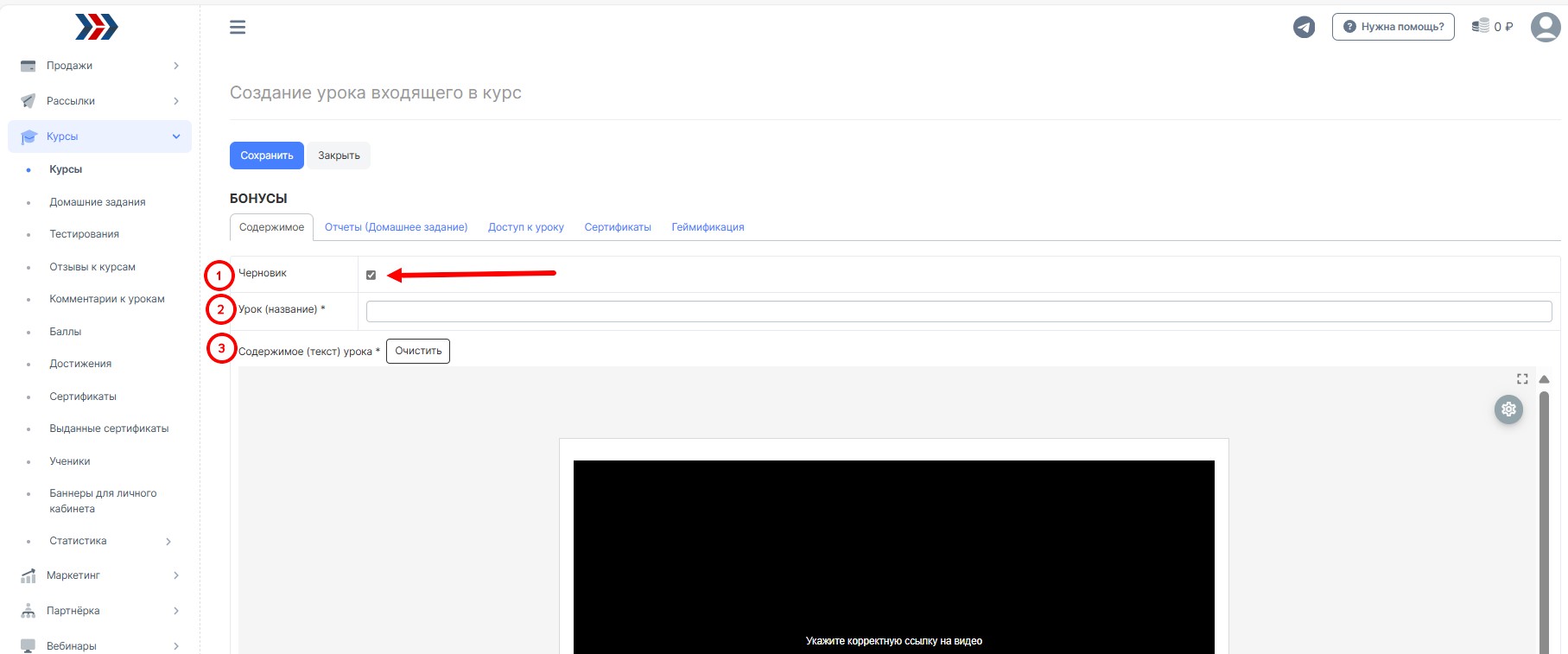1568x654 pixels.
Task: Open Достижения in the sidebar
Action: pos(80,364)
